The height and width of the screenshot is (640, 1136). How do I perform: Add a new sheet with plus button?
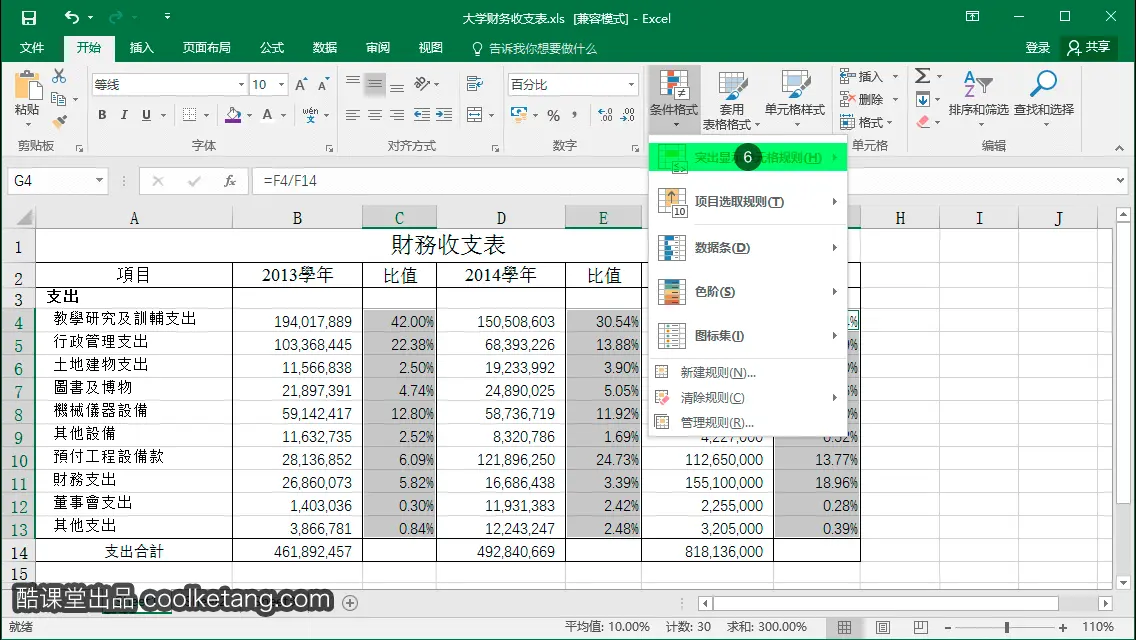350,603
